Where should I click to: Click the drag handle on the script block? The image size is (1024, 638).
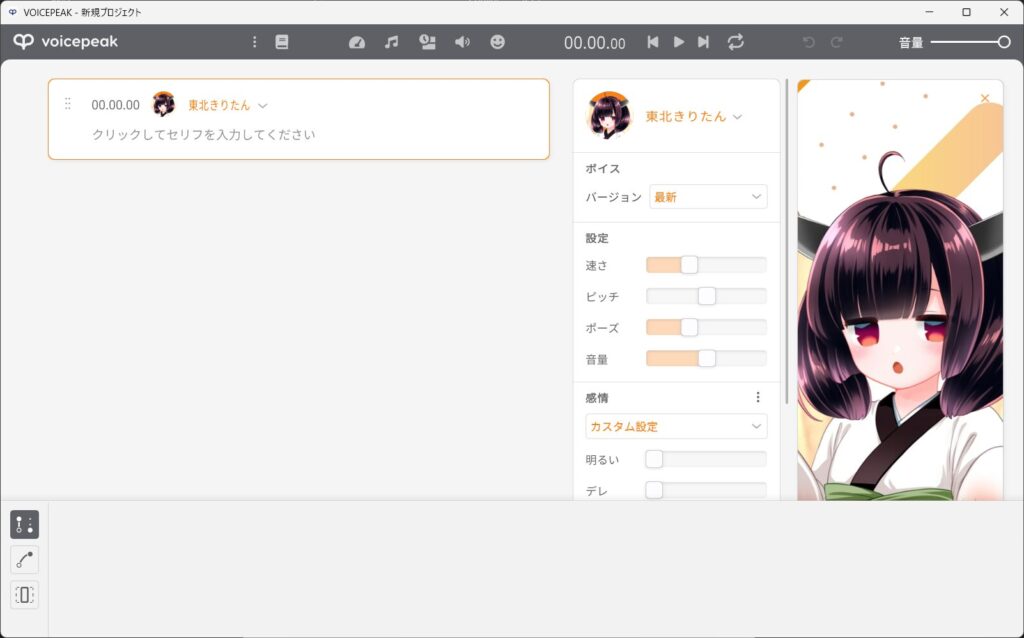tap(68, 104)
